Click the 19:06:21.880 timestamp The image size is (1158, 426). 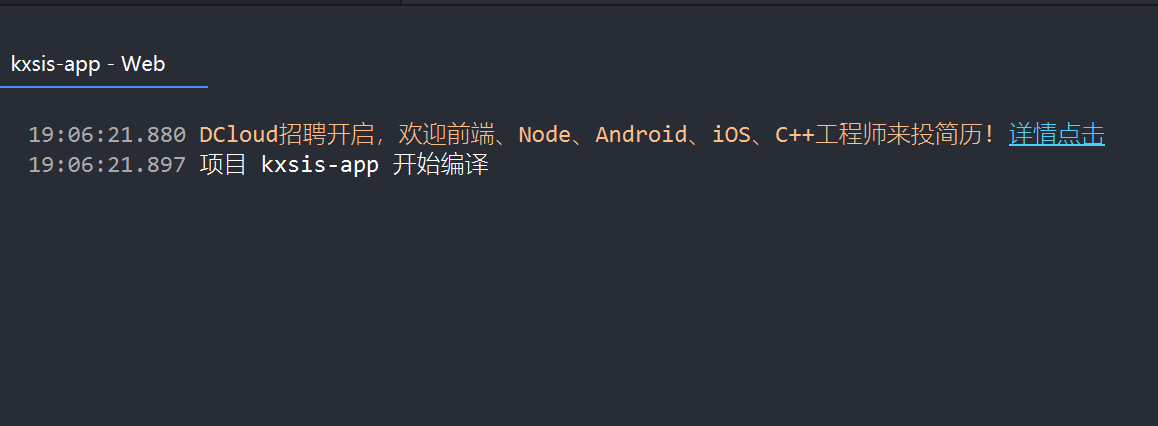tap(107, 135)
